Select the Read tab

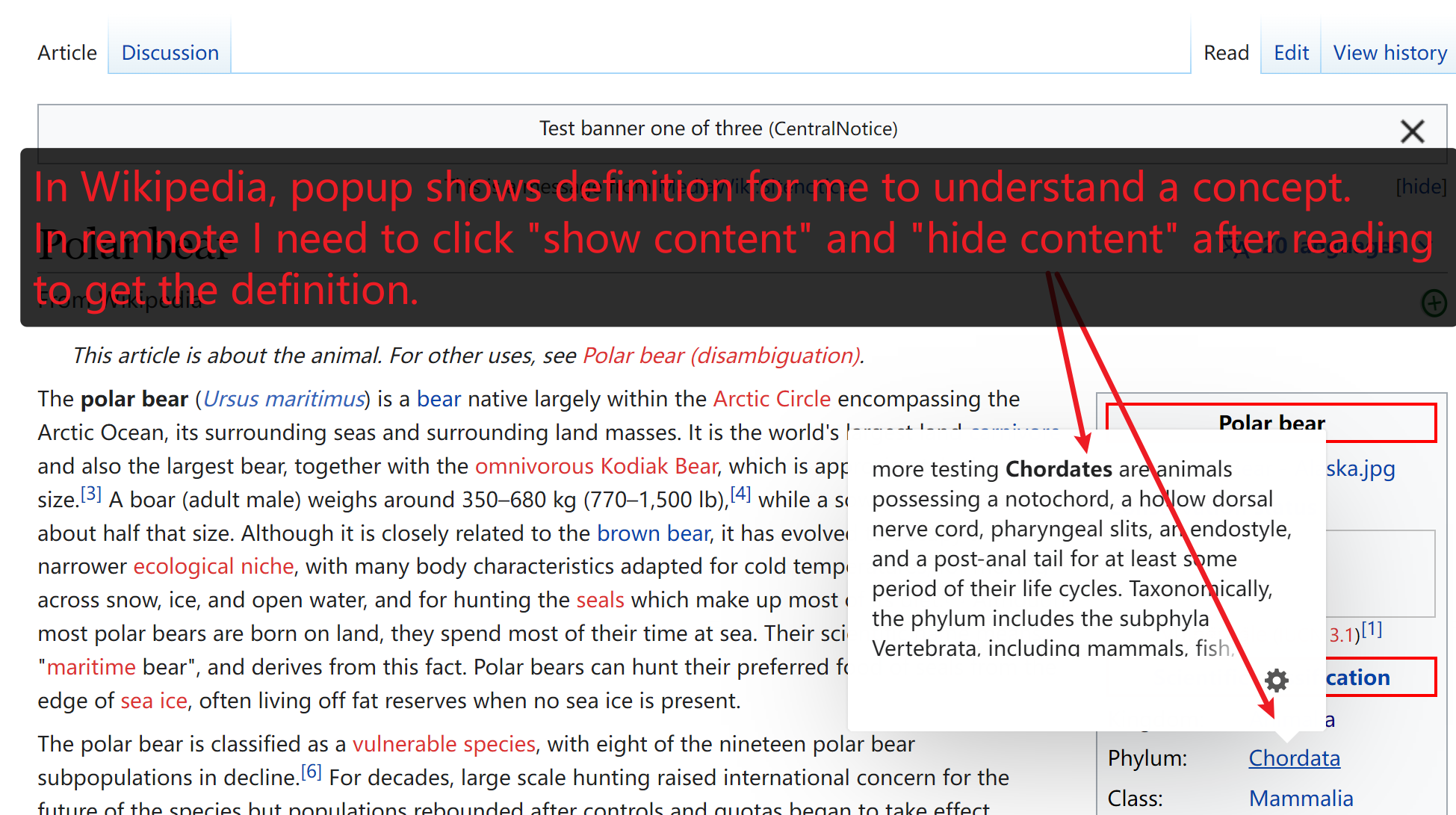pos(1226,53)
